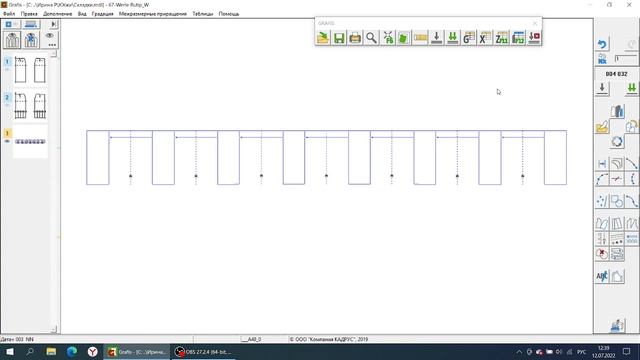The height and width of the screenshot is (360, 640).
Task: Select part 3 pleats strip thumbnail
Action: (x=30, y=142)
